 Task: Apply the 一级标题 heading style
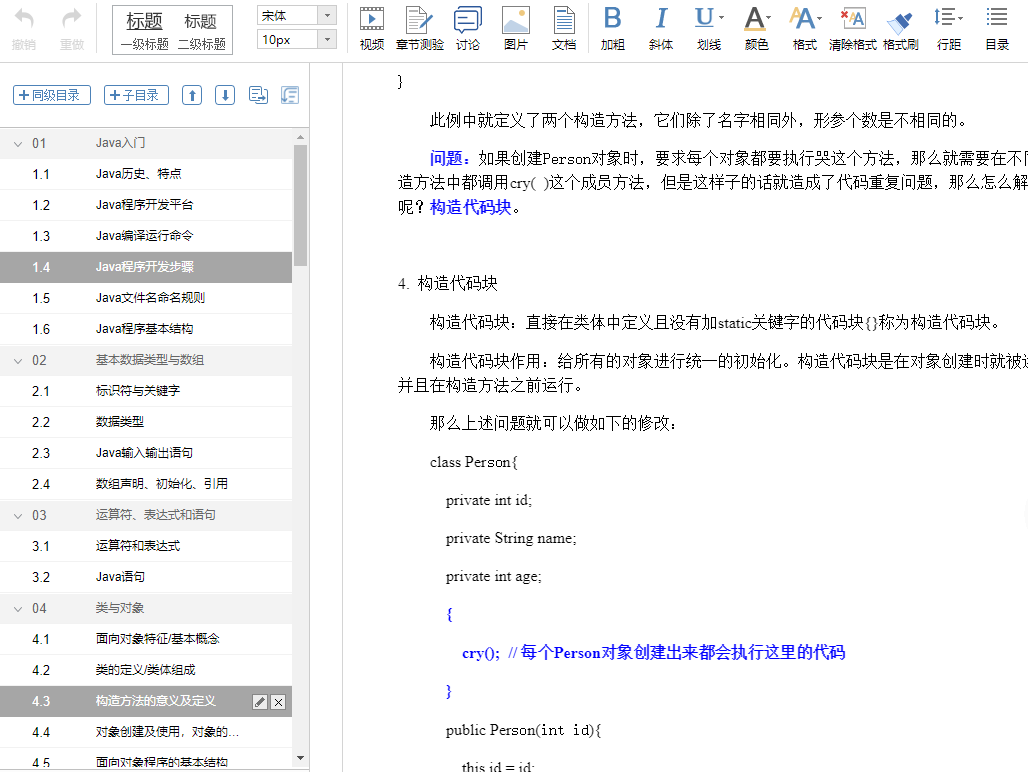click(x=144, y=31)
